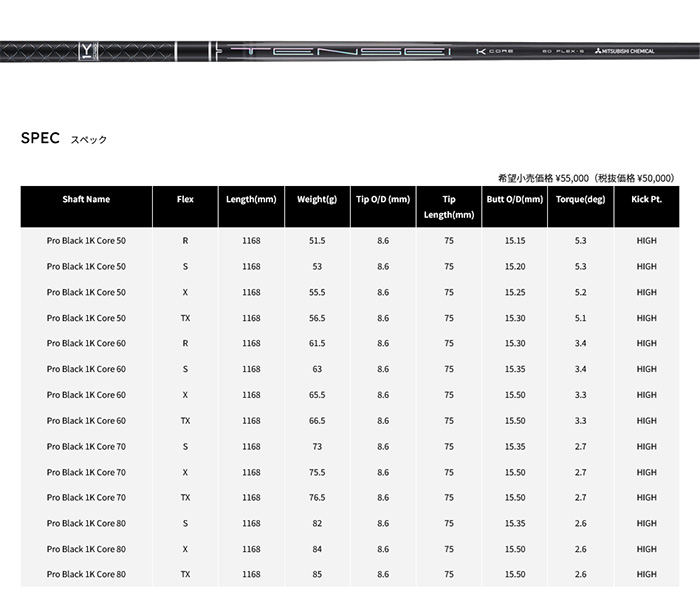Click butt O/D 15.50 in the 84 g row
Image resolution: width=700 pixels, height=589 pixels.
tap(515, 549)
